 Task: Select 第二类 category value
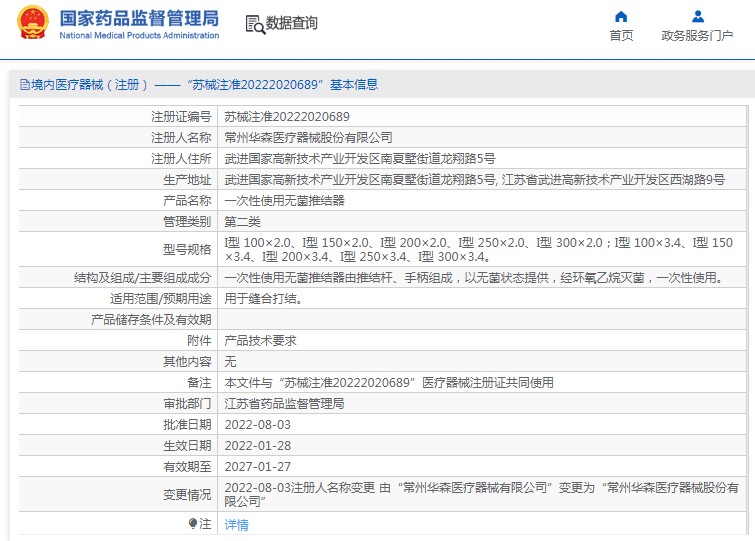(242, 221)
